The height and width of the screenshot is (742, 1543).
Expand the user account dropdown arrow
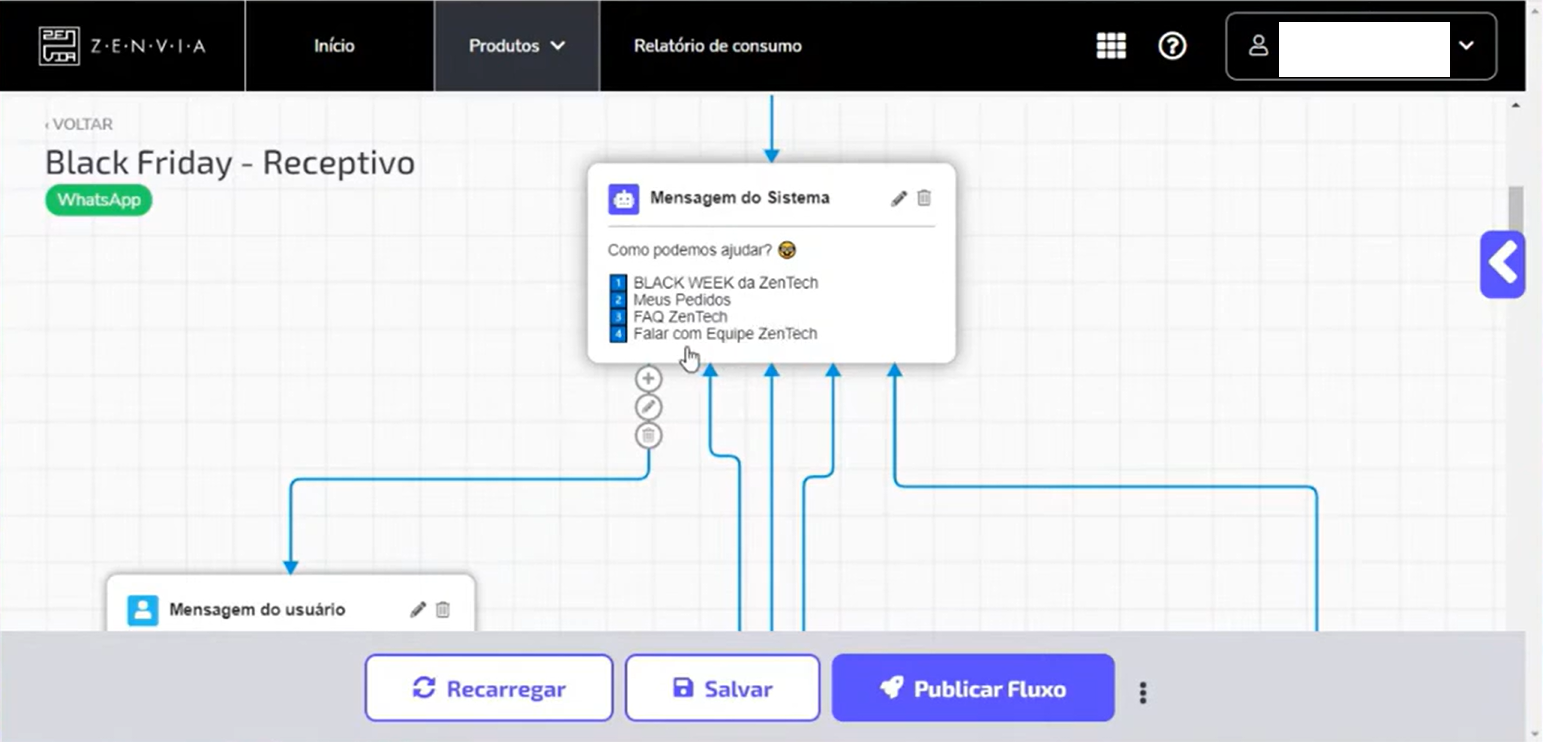click(x=1467, y=46)
